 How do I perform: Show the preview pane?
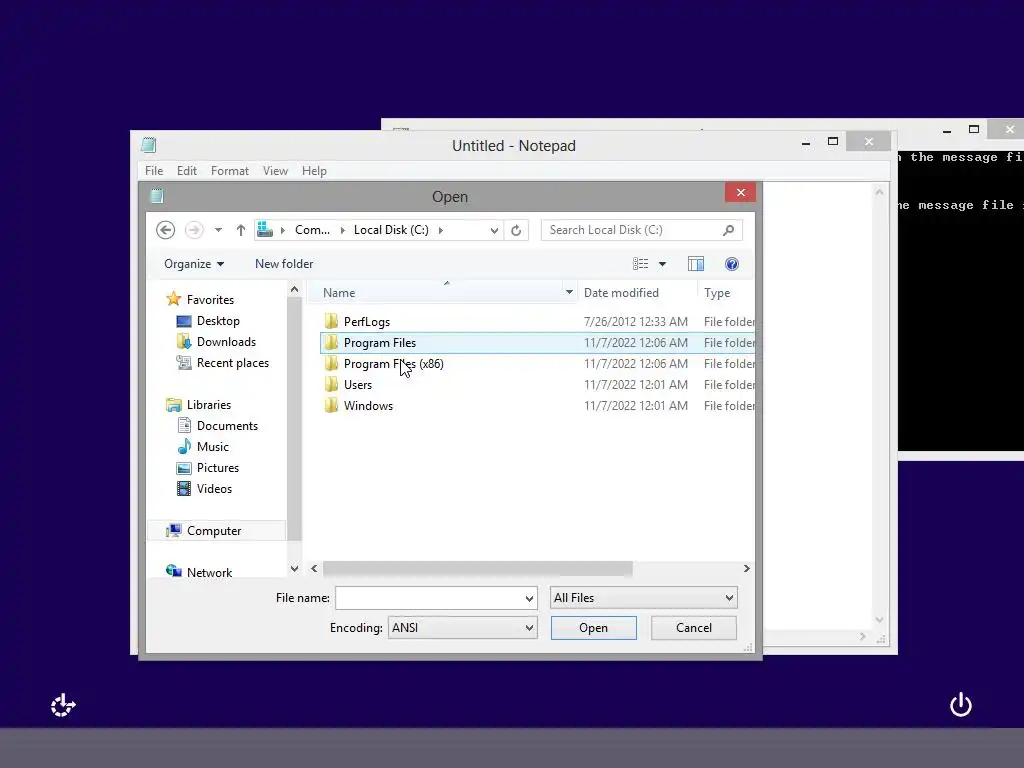(x=696, y=264)
